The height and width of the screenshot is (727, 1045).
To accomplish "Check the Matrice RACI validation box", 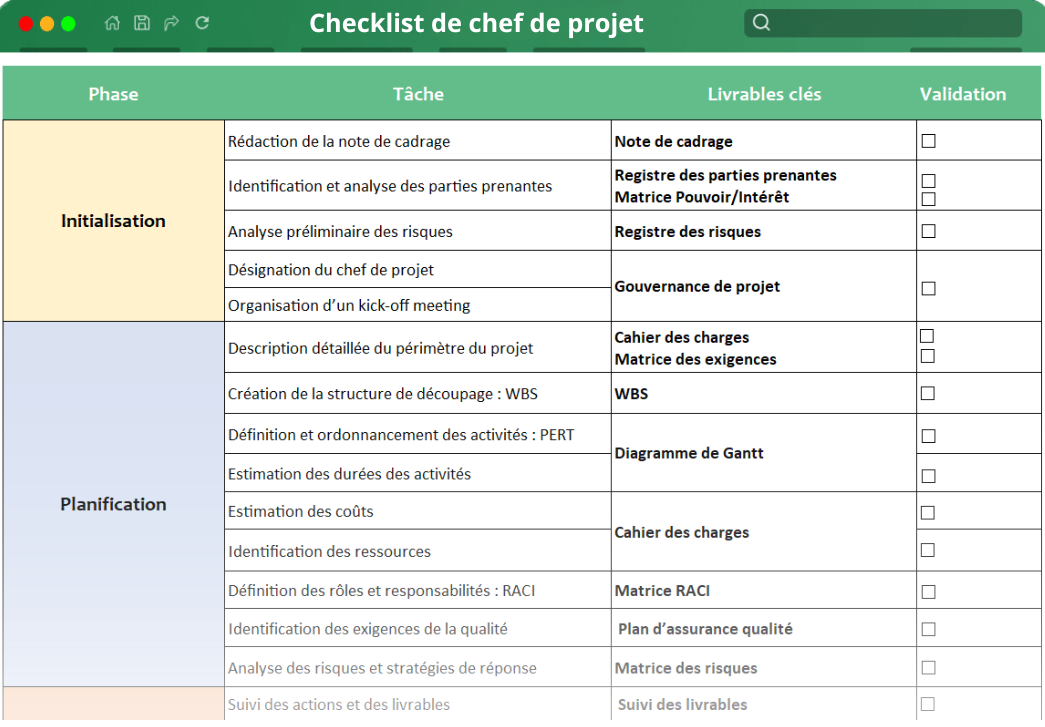I will click(x=928, y=591).
